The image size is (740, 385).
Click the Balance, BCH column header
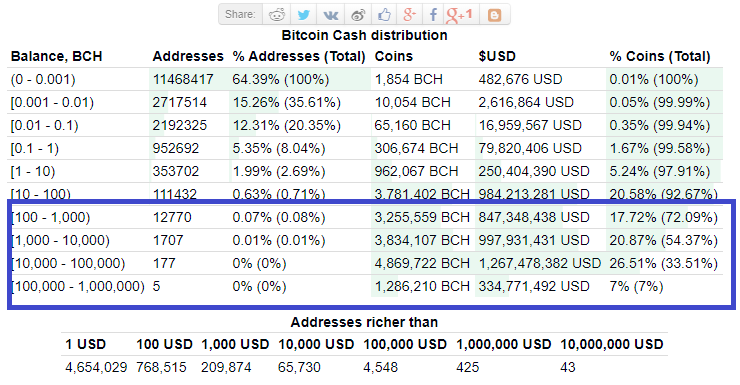(x=57, y=56)
